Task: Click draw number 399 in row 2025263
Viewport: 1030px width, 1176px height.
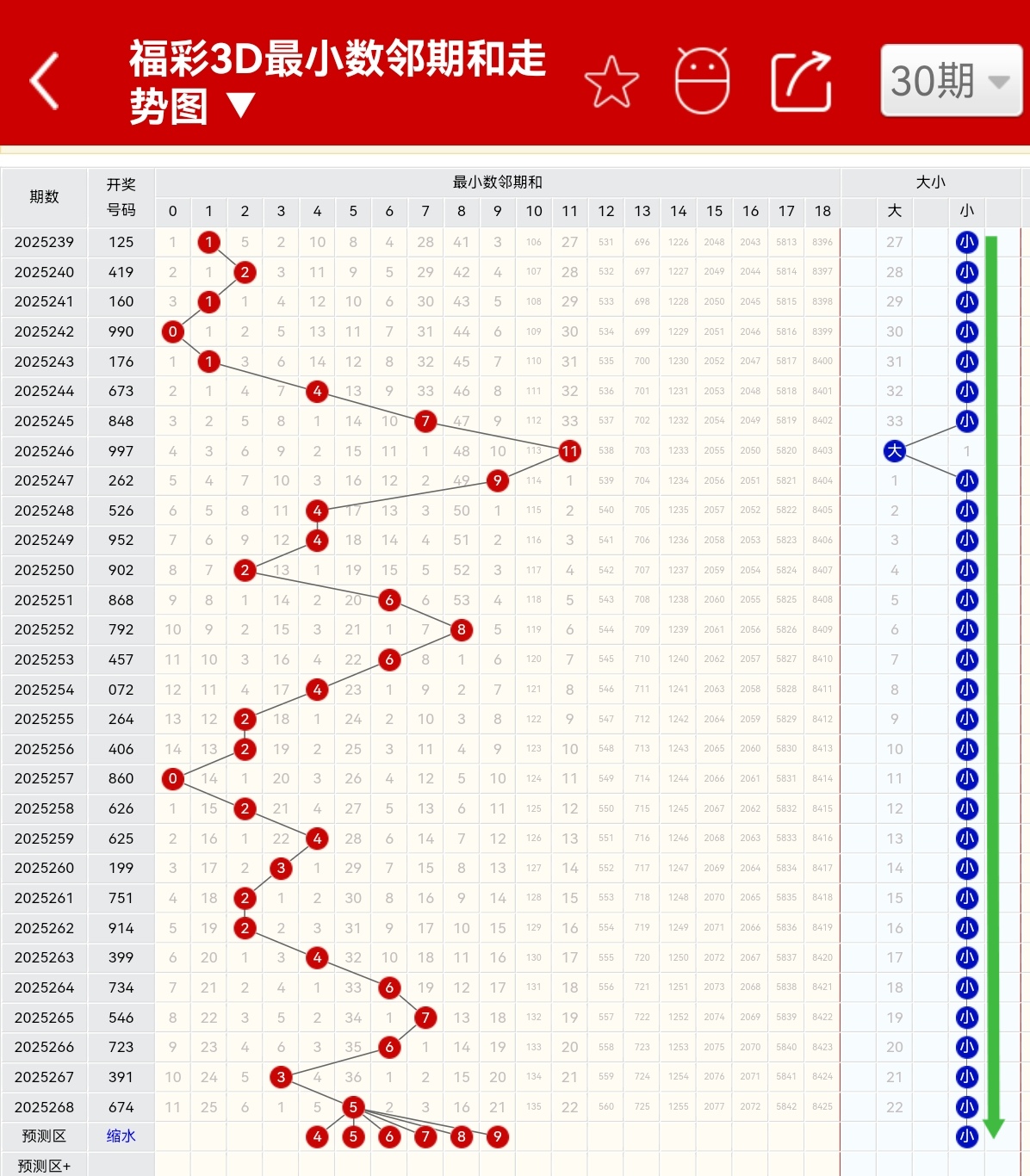Action: (121, 957)
